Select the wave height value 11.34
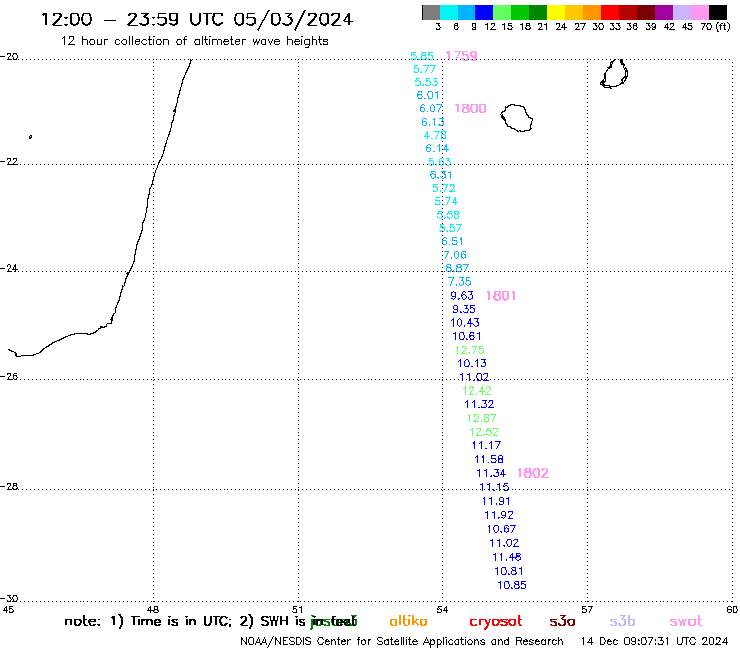The width and height of the screenshot is (740, 650). point(491,473)
